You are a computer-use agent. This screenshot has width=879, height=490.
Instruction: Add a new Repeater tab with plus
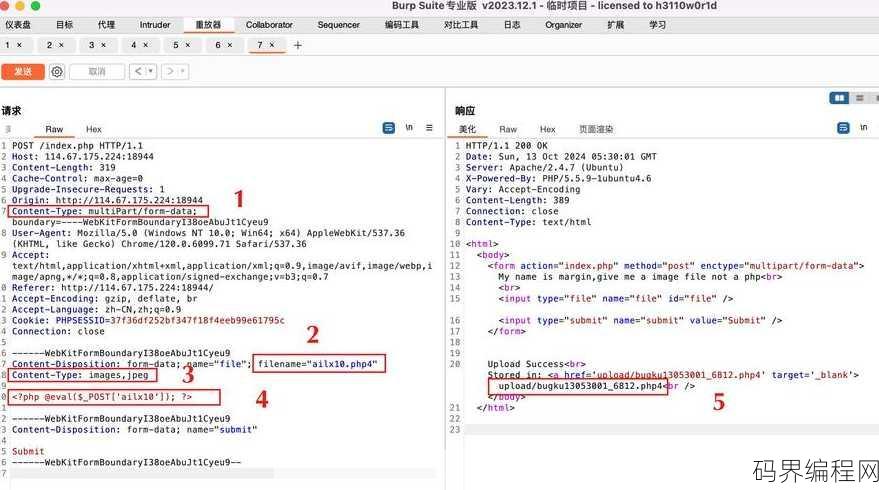coord(298,45)
